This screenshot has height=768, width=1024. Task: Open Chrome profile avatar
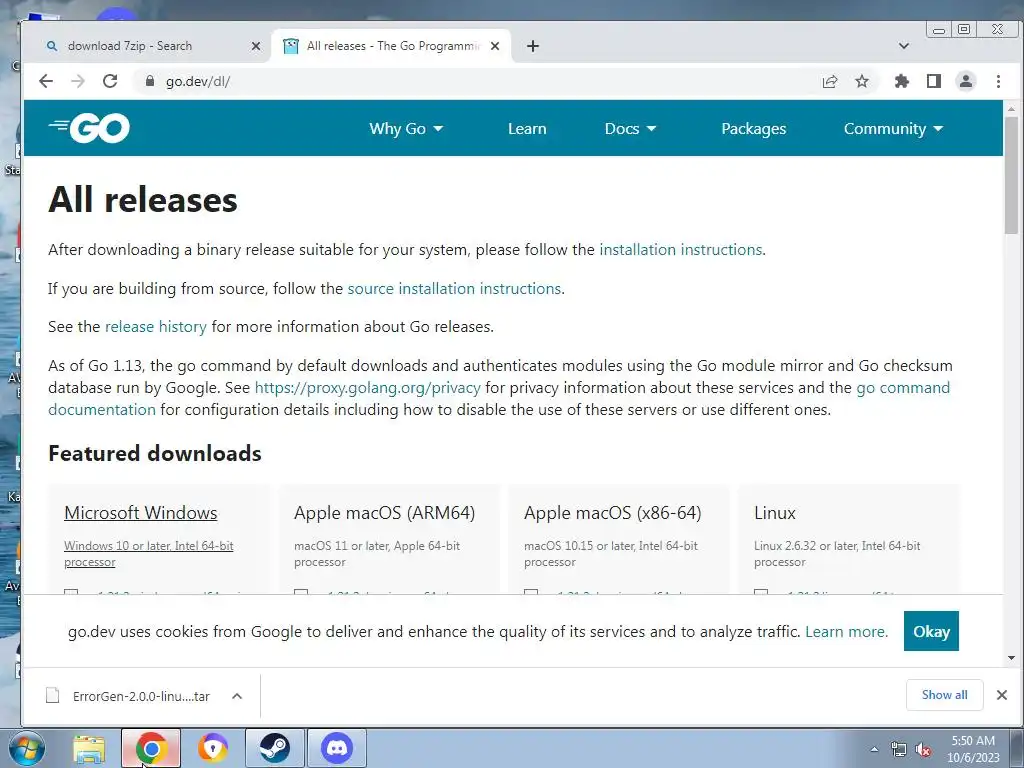click(966, 81)
